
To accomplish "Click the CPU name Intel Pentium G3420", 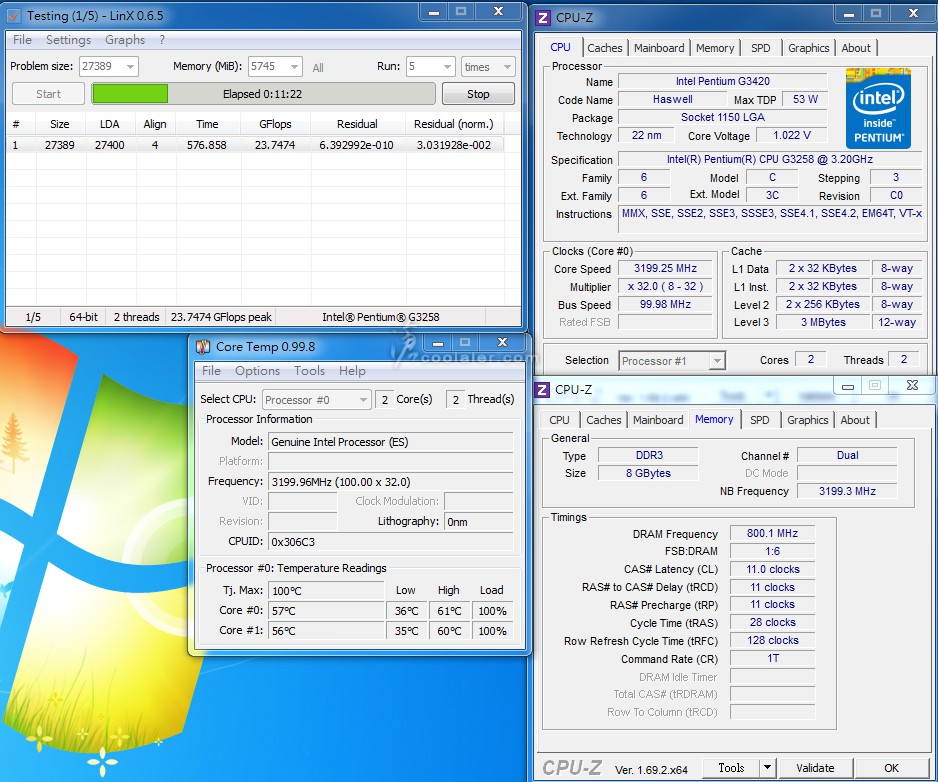I will [x=723, y=81].
